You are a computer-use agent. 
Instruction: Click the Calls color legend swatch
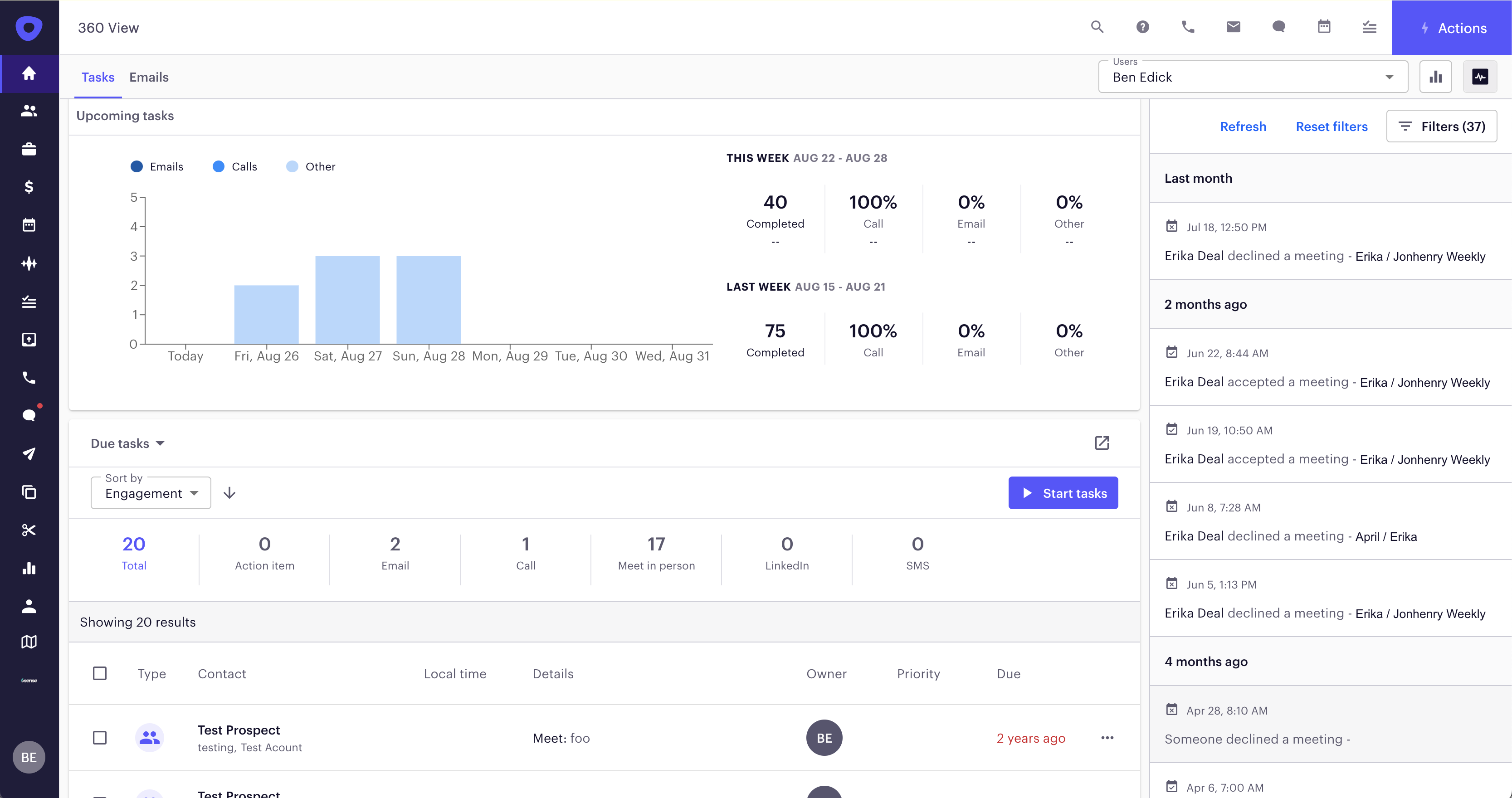pyautogui.click(x=218, y=167)
